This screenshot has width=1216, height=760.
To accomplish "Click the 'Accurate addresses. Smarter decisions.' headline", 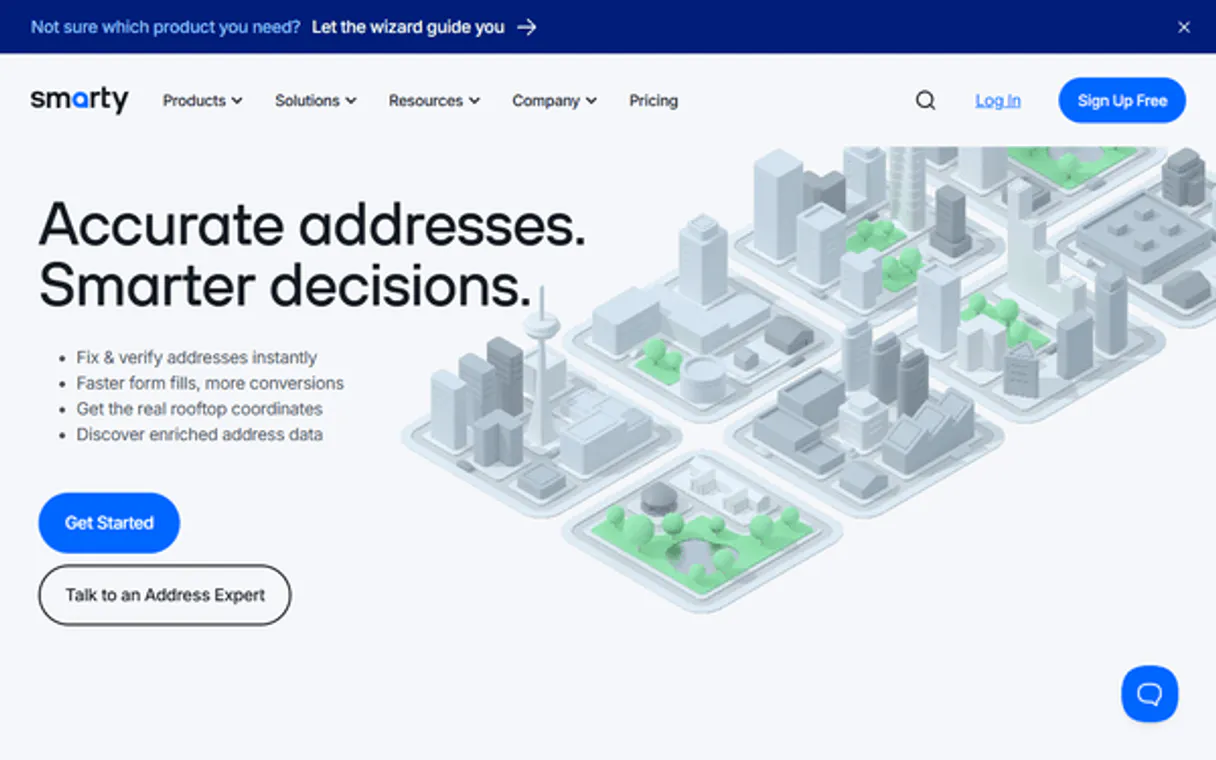I will [x=311, y=254].
